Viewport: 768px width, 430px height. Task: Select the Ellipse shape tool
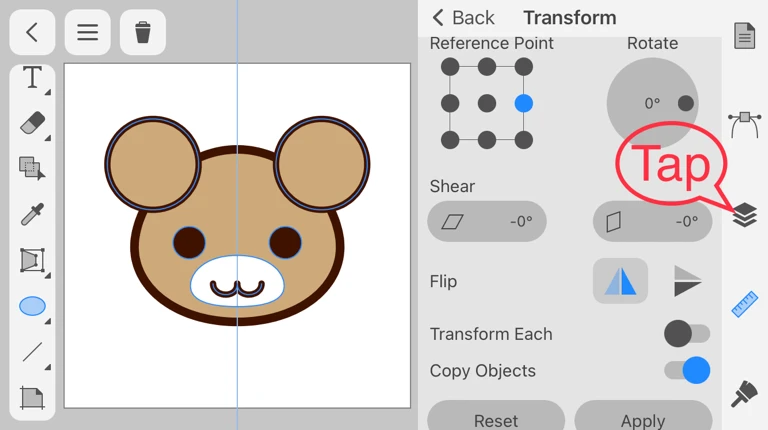pyautogui.click(x=32, y=306)
